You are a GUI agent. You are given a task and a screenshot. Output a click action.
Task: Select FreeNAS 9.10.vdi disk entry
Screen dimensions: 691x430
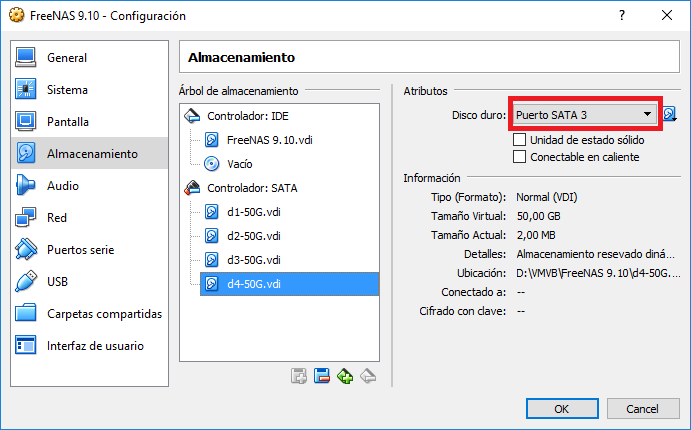coord(270,140)
